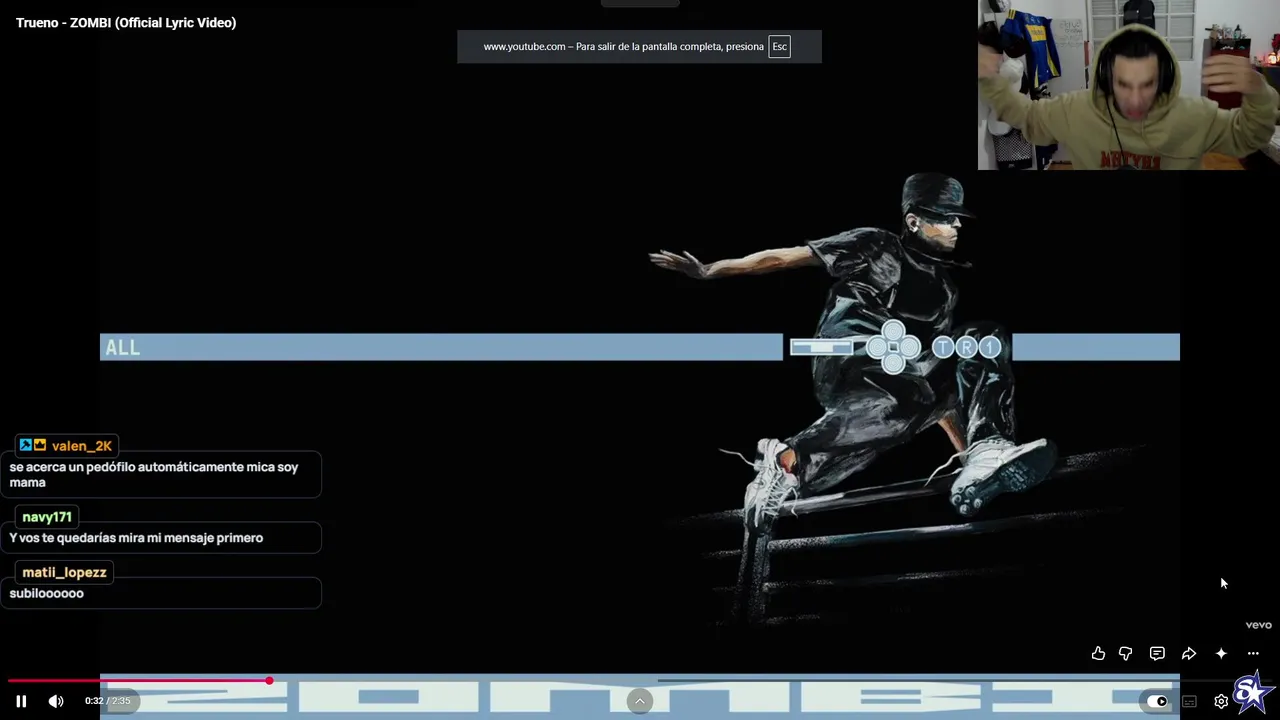Like the video with thumbs up

(x=1098, y=653)
